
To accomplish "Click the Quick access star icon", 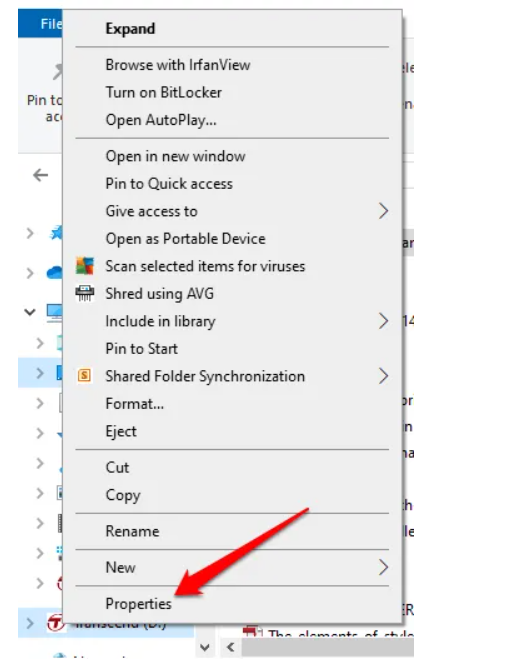I will pyautogui.click(x=56, y=233).
